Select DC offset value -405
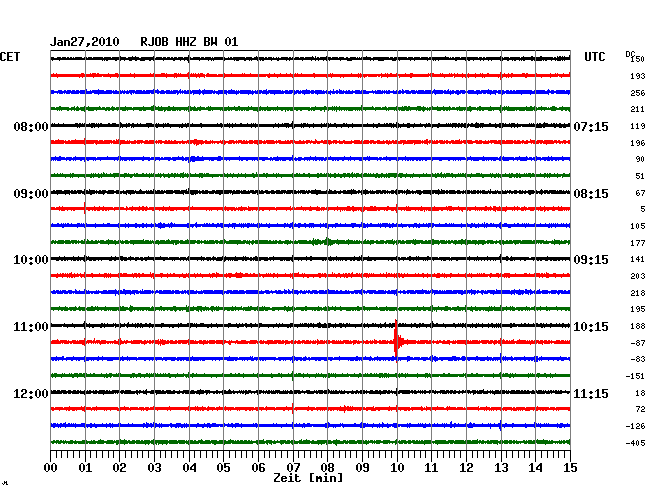 (635, 443)
